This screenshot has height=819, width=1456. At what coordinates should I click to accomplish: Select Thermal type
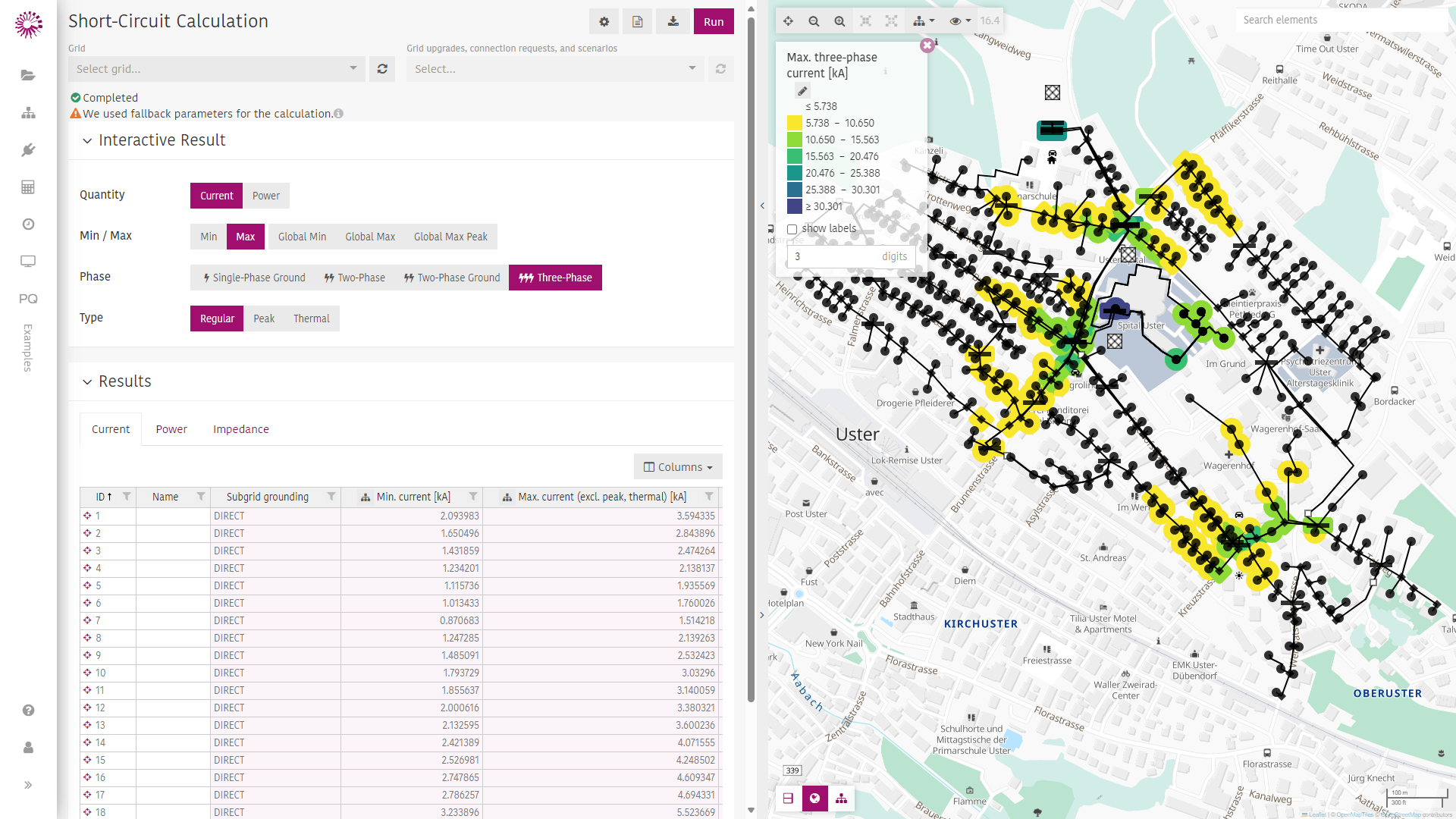tap(312, 318)
